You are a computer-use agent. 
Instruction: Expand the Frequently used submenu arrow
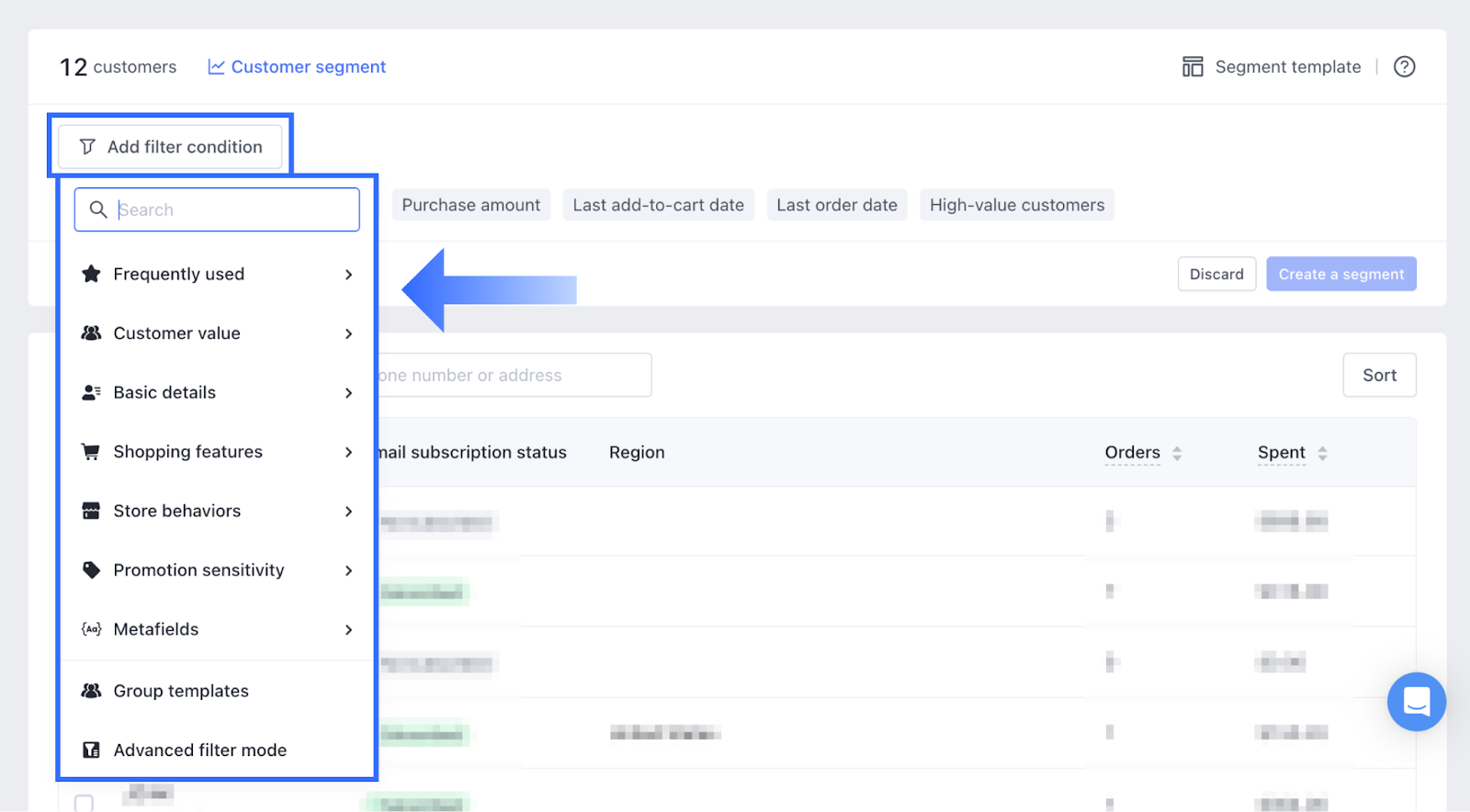[348, 275]
